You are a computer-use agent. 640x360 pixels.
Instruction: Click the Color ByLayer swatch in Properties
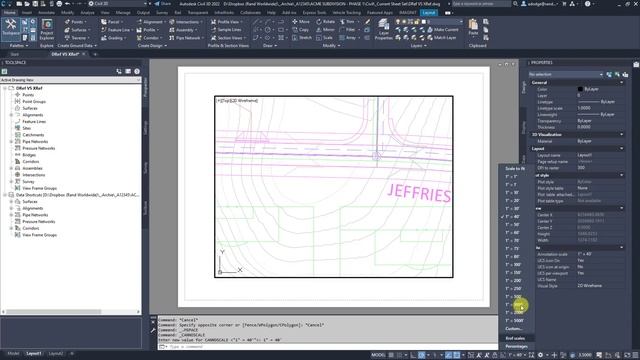(580, 89)
